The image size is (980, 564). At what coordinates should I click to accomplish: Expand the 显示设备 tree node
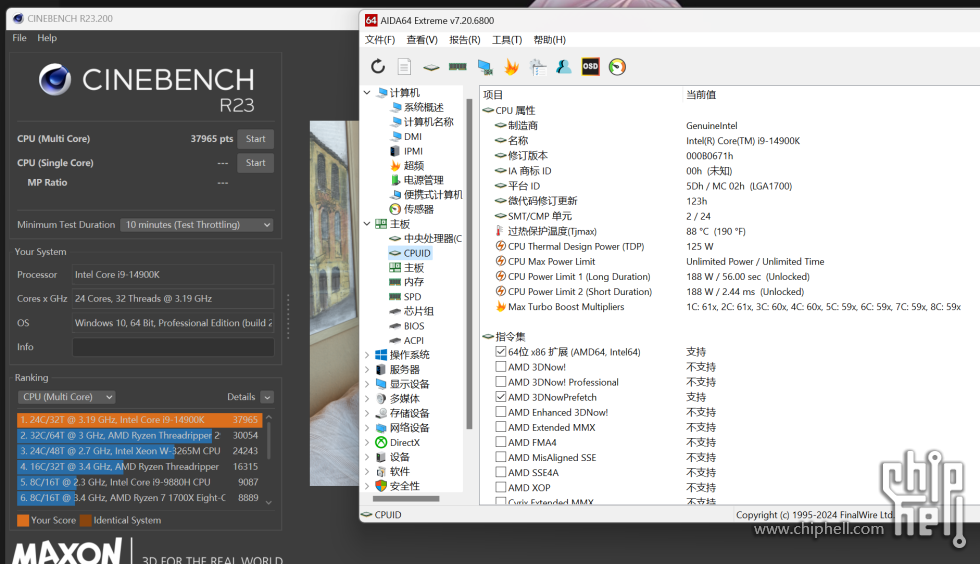pos(368,384)
